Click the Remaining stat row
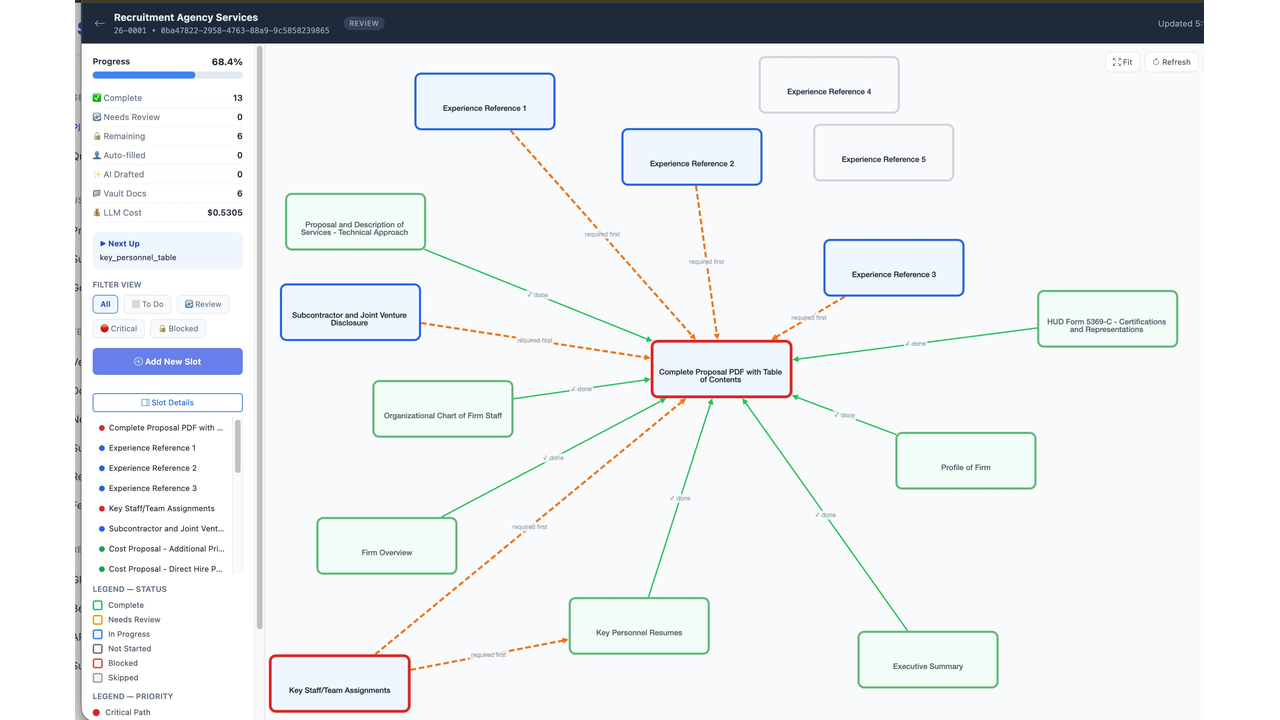This screenshot has height=720, width=1280. tap(167, 136)
